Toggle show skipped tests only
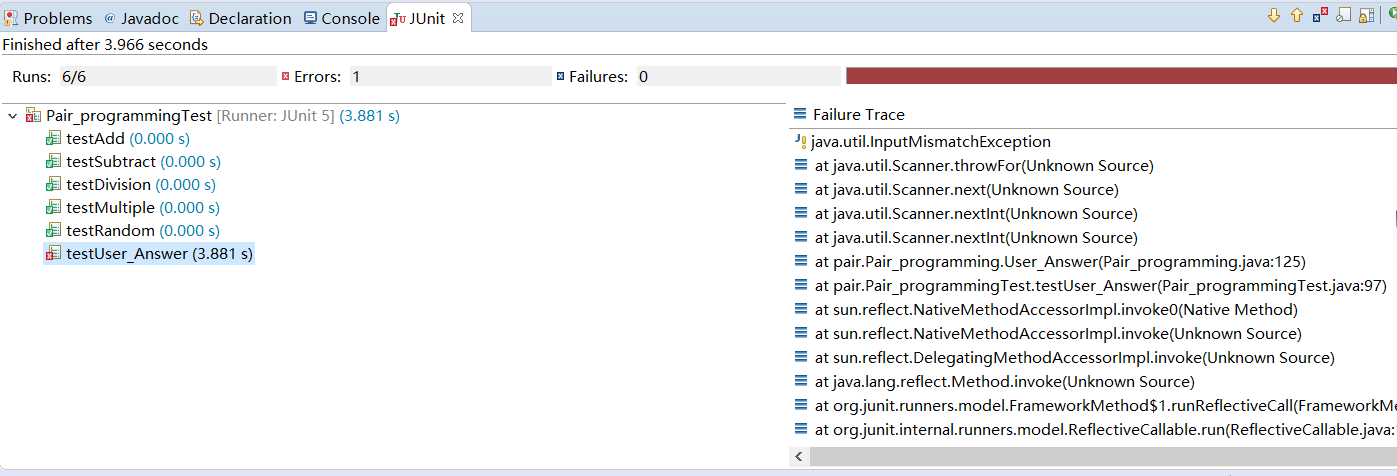 pos(1344,15)
